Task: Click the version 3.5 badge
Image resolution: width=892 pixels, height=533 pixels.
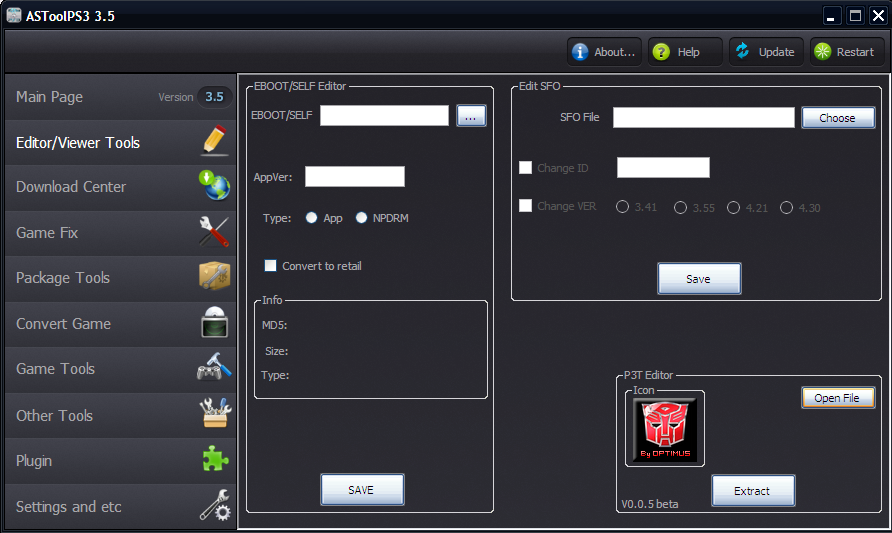Action: [214, 97]
